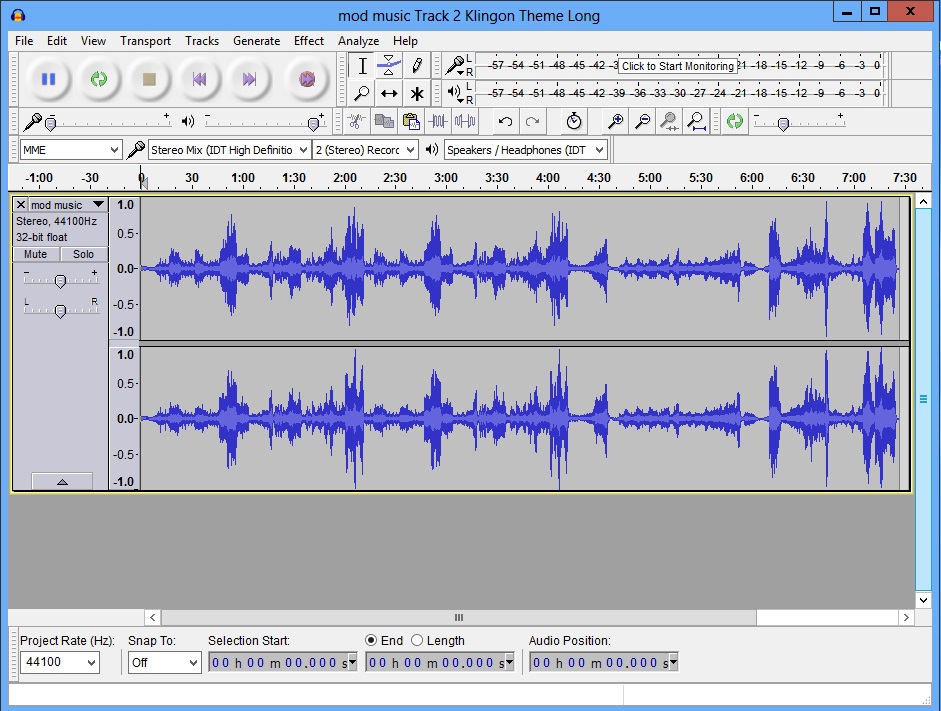Screen dimensions: 941x711
Task: Mute the mod music track
Action: pos(35,254)
